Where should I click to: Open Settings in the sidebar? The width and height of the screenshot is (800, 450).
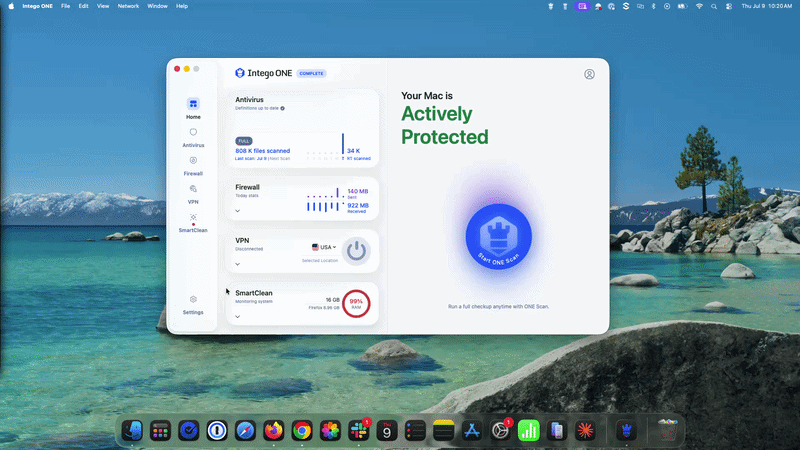(x=193, y=305)
